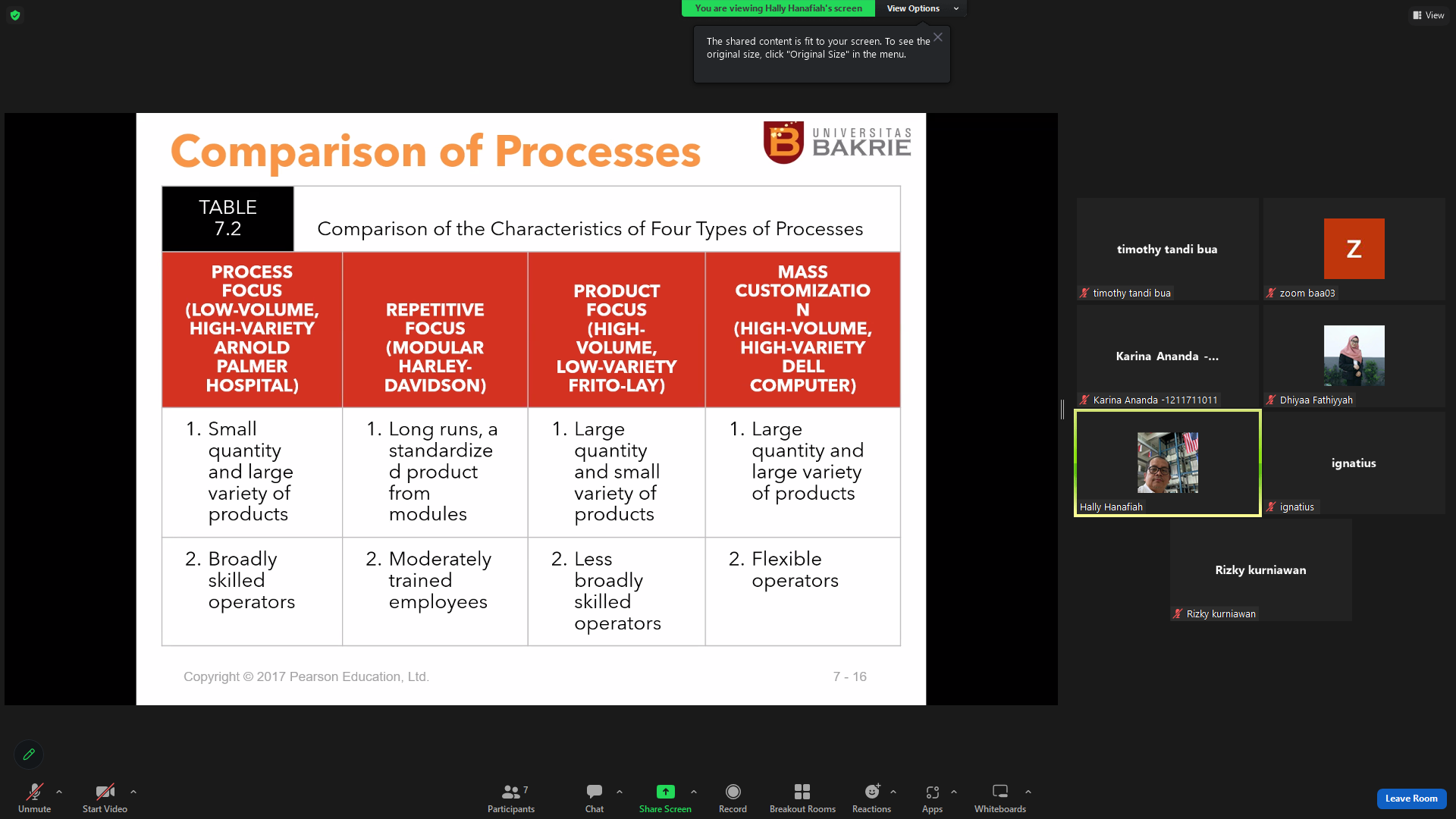
Task: Click the cell 'Long runs, a standardized product'
Action: pos(435,472)
